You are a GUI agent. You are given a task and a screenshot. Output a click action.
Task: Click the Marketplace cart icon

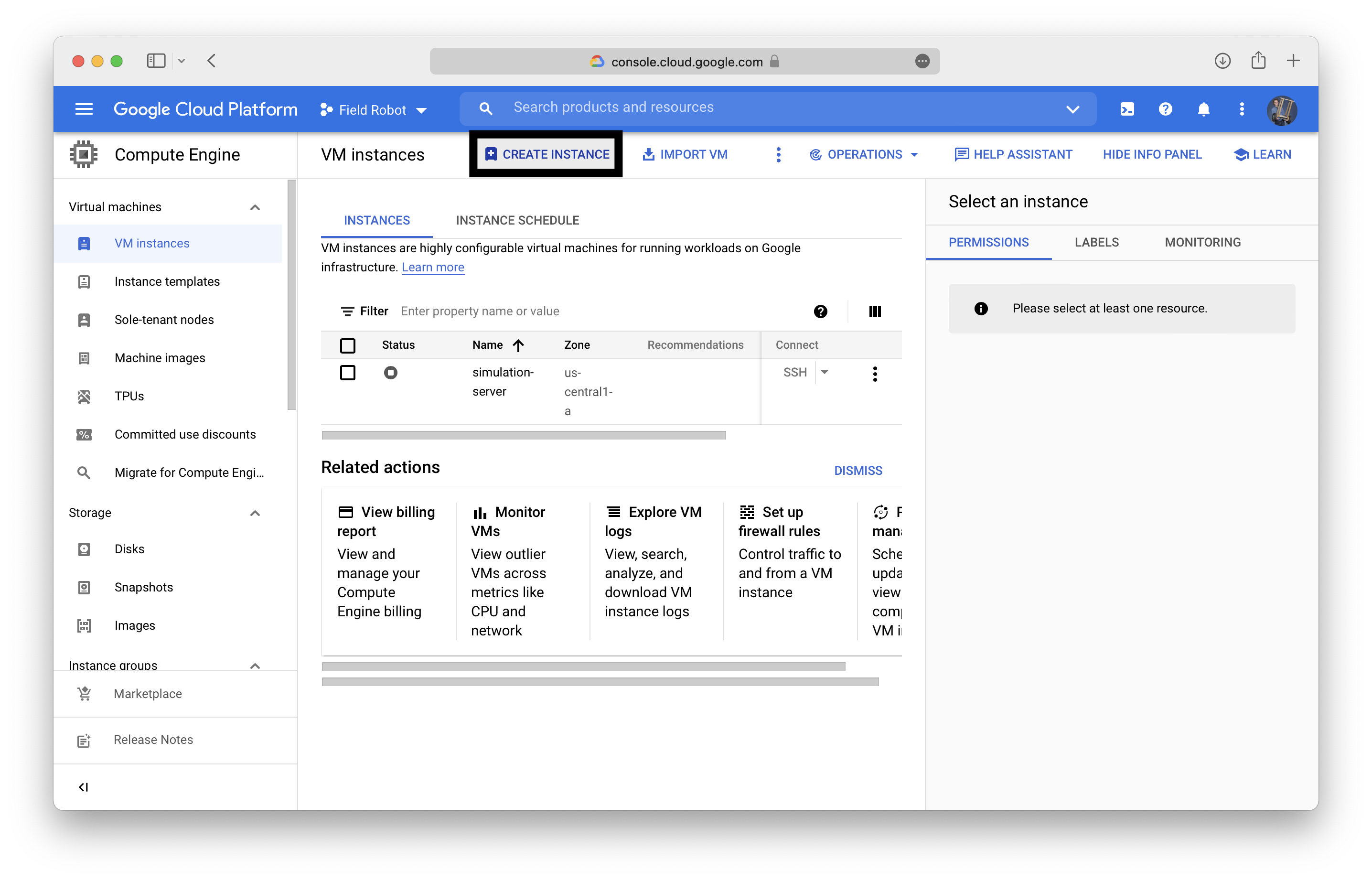[84, 693]
